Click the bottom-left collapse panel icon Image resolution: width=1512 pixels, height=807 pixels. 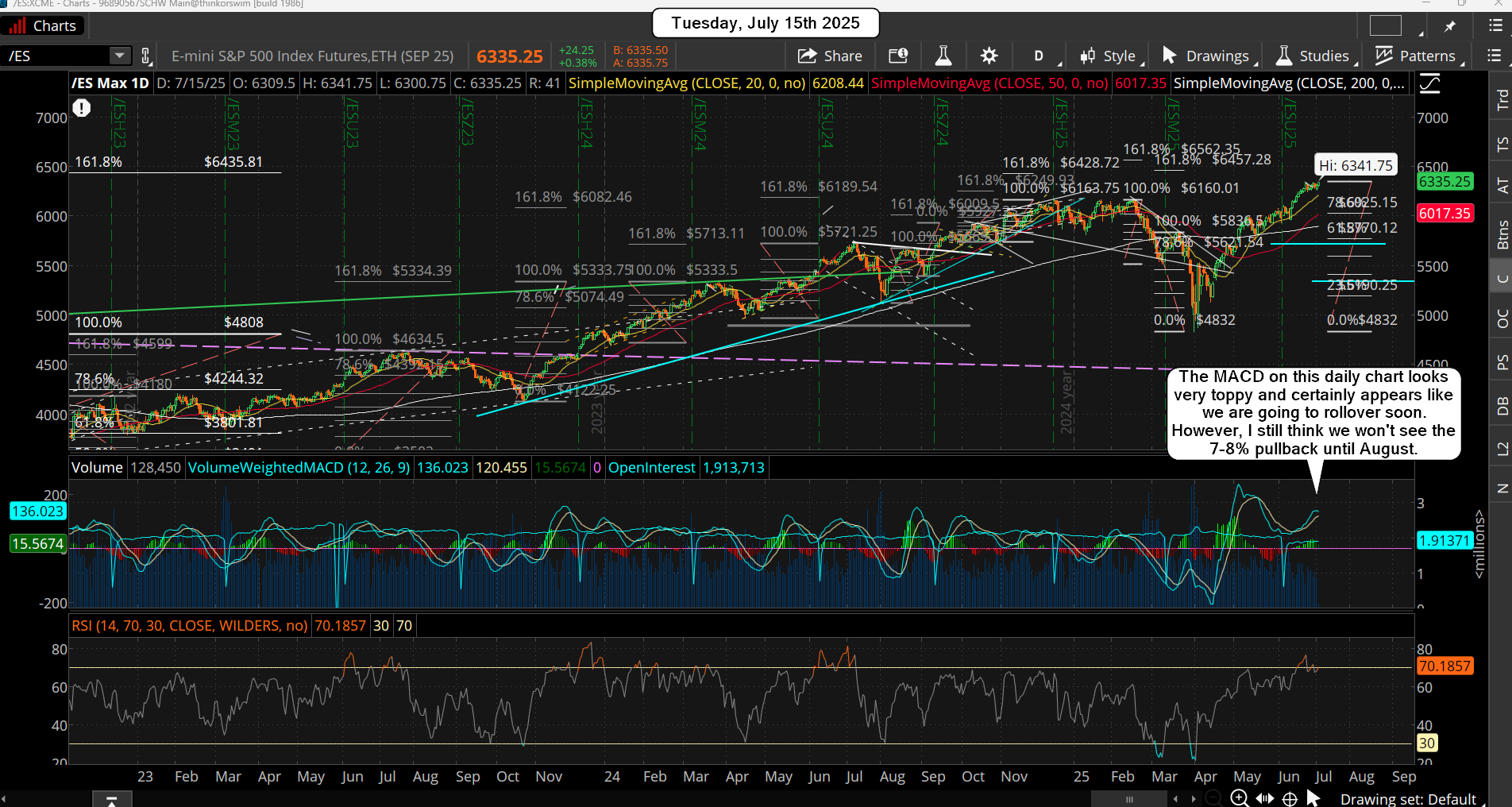point(111,800)
